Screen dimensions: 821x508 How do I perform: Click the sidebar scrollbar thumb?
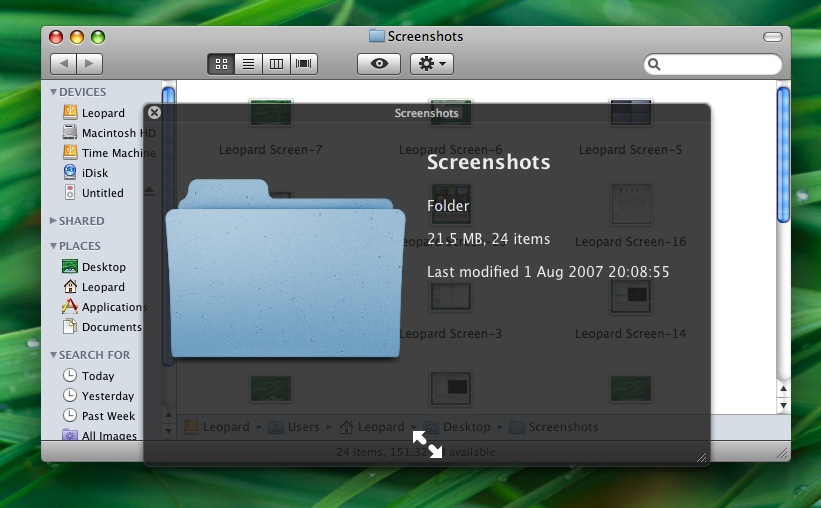pyautogui.click(x=168, y=226)
